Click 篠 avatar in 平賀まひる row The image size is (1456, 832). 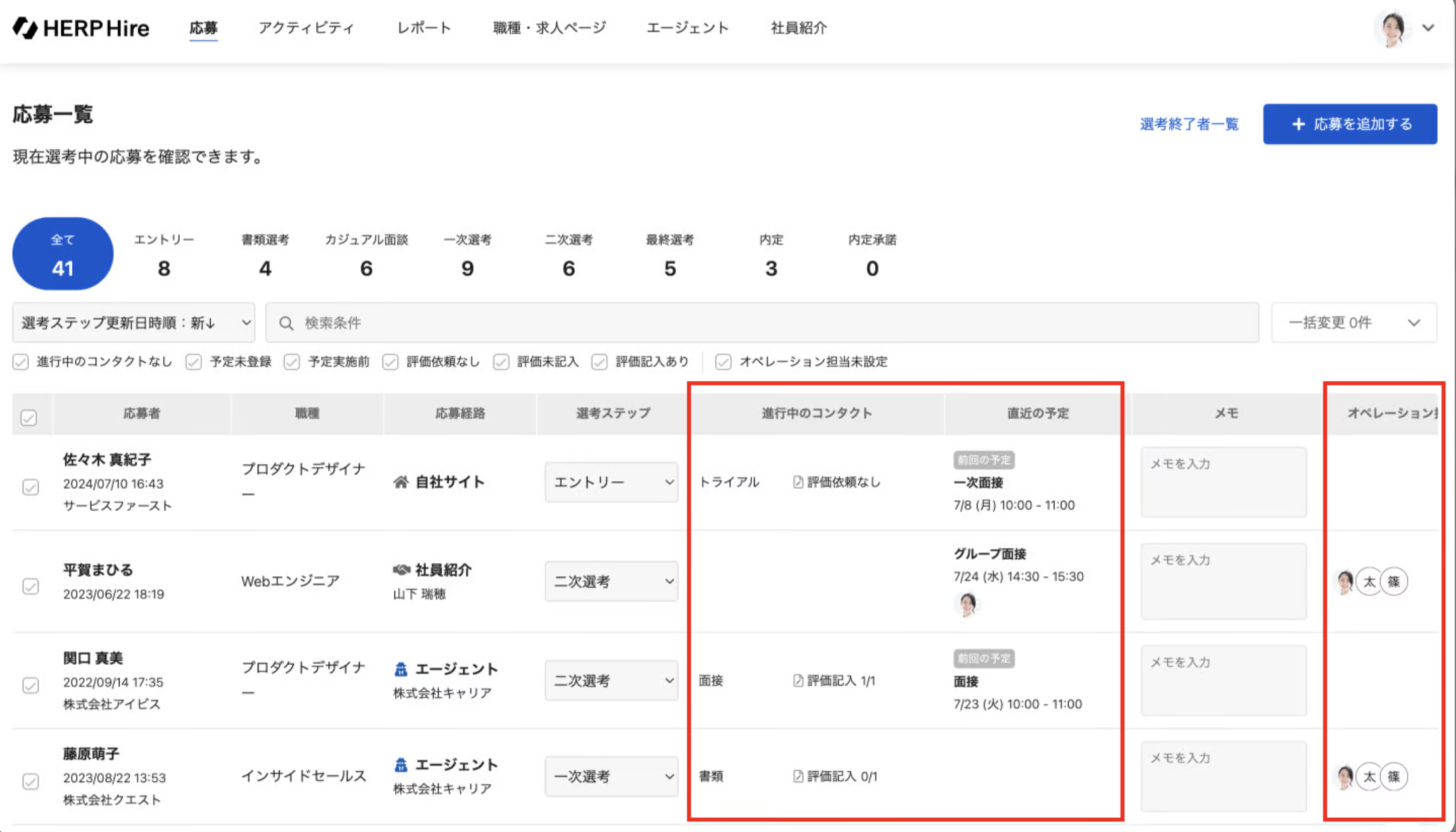pos(1394,581)
